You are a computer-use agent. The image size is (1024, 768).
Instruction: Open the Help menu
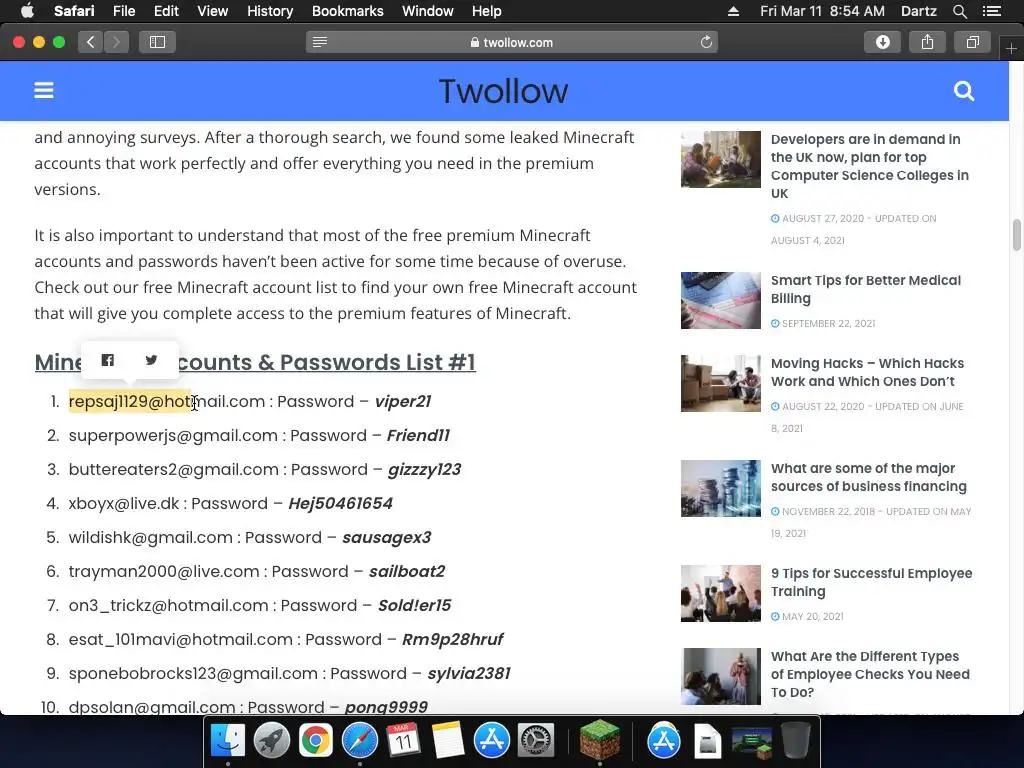[x=487, y=11]
